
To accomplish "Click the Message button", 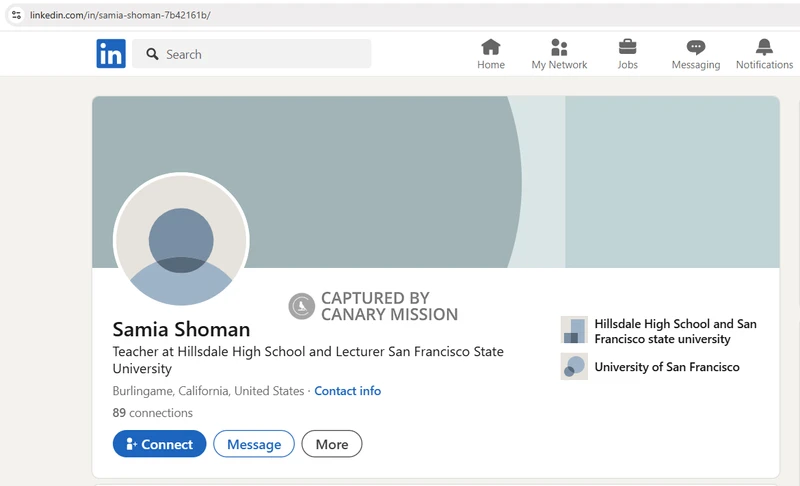I will pyautogui.click(x=254, y=444).
